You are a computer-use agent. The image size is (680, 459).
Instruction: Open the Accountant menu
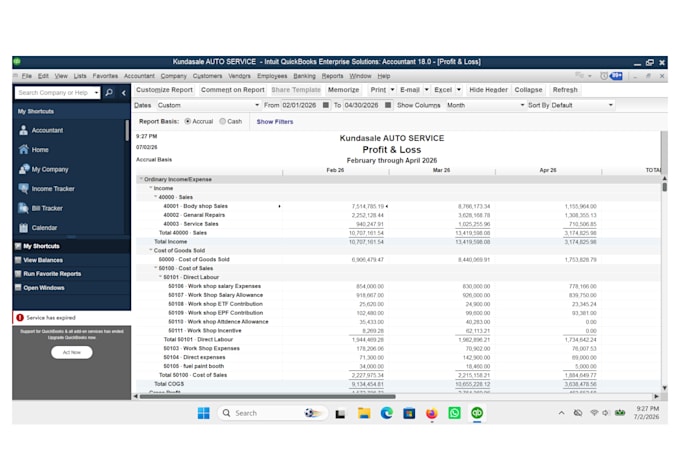coord(139,76)
